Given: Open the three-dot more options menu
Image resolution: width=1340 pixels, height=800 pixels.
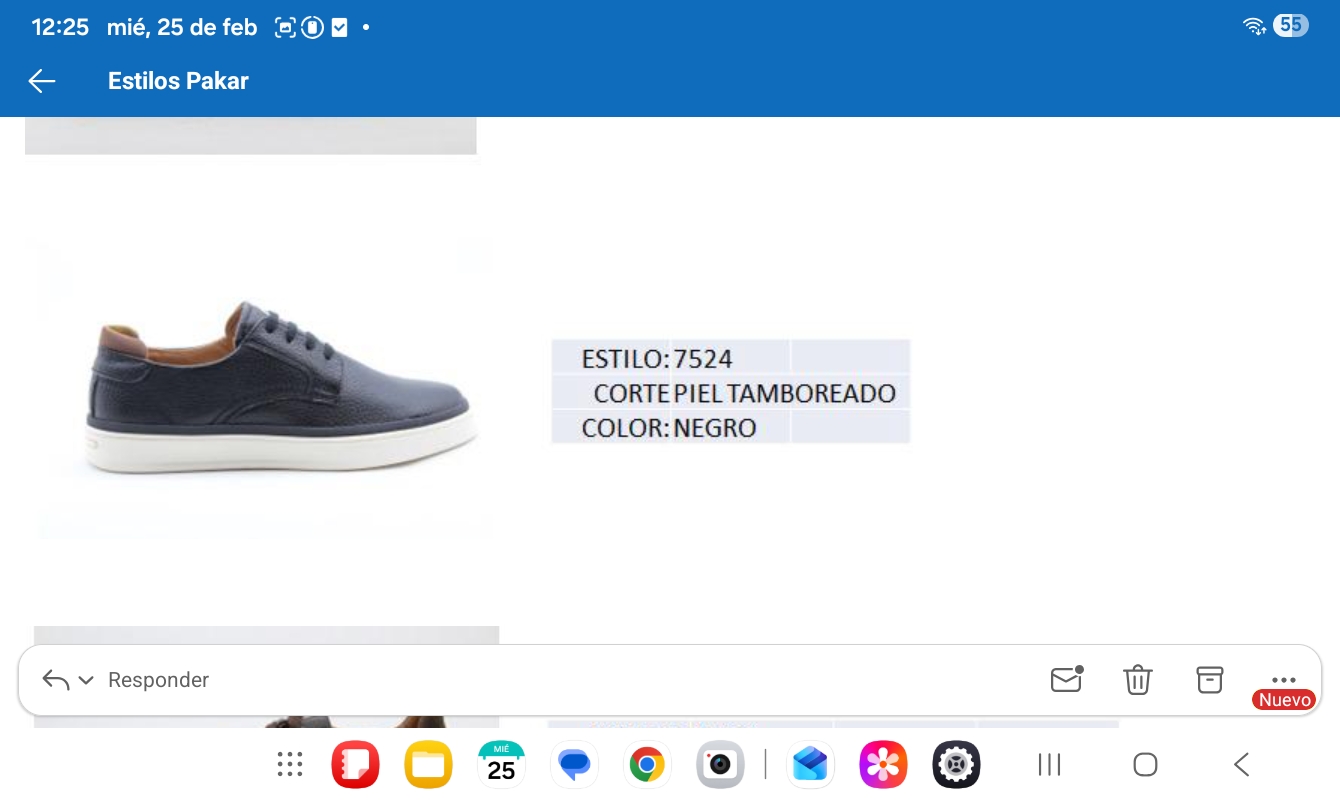Looking at the screenshot, I should (x=1283, y=679).
